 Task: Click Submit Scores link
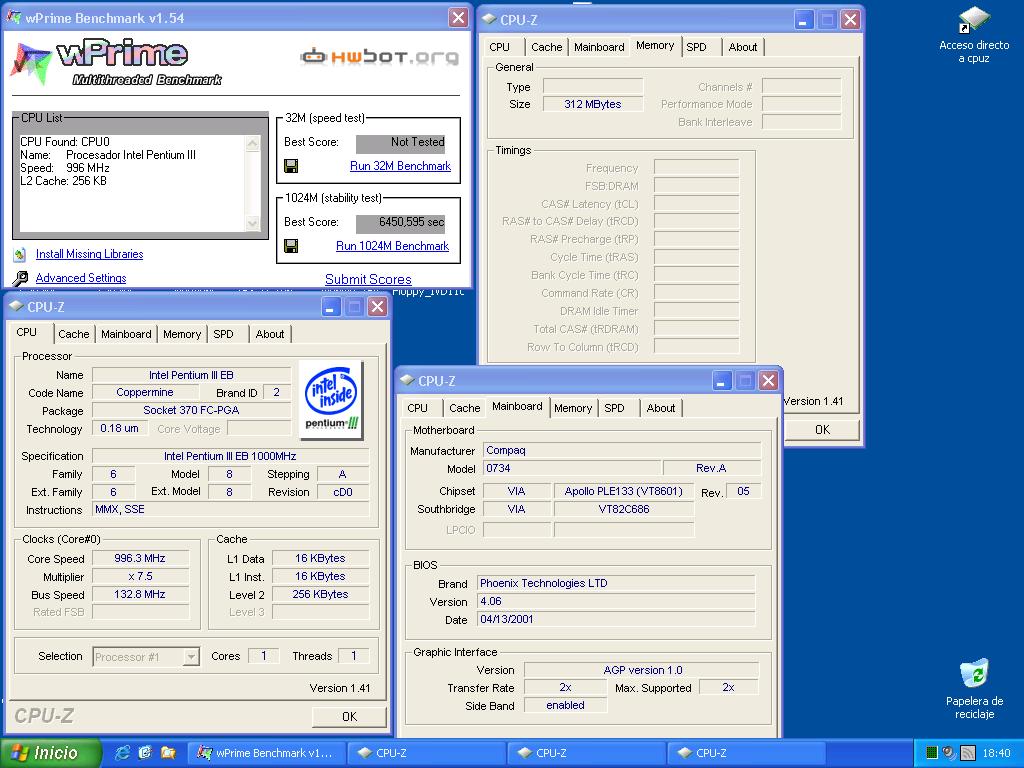point(368,280)
